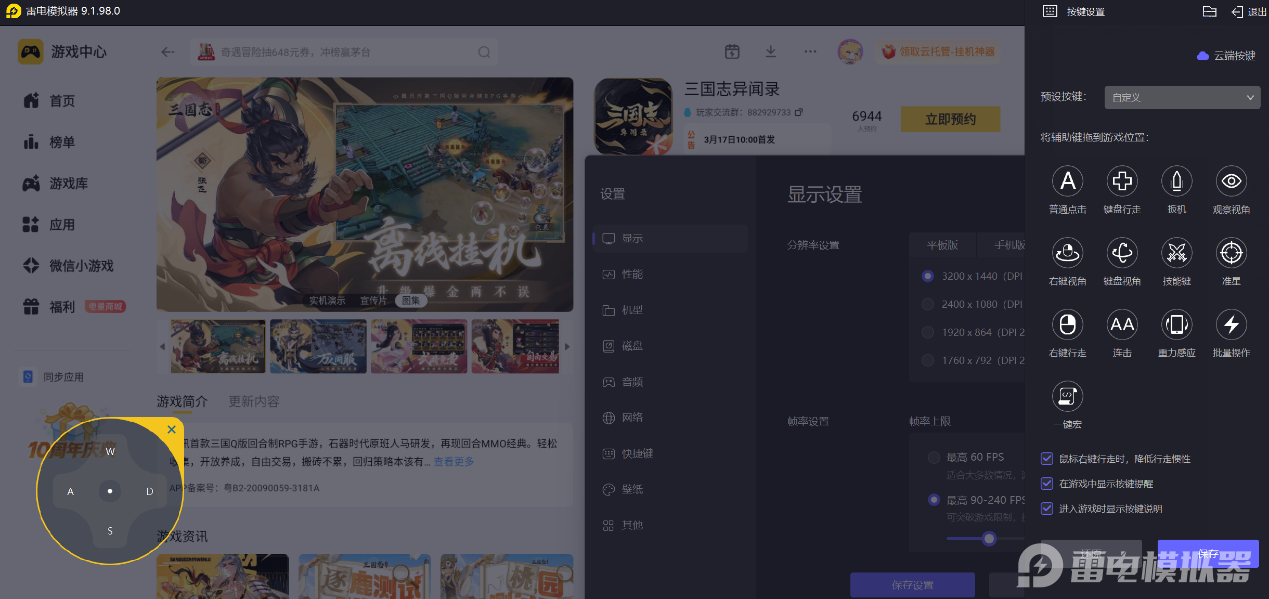Switch to the 游戏简介 tab
Viewport: 1269px width, 599px height.
[x=182, y=401]
